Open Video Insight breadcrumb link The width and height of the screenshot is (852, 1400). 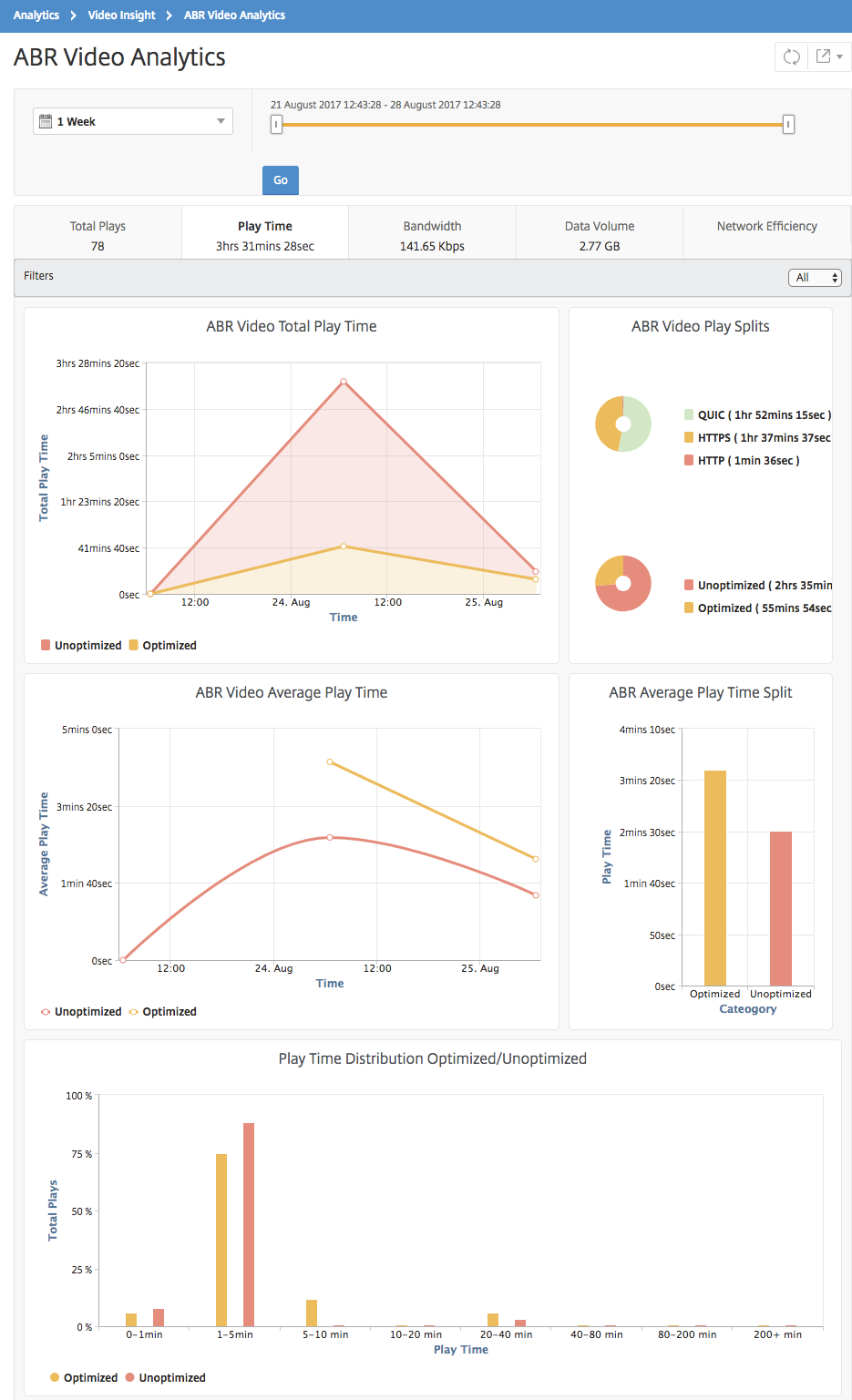pos(122,15)
